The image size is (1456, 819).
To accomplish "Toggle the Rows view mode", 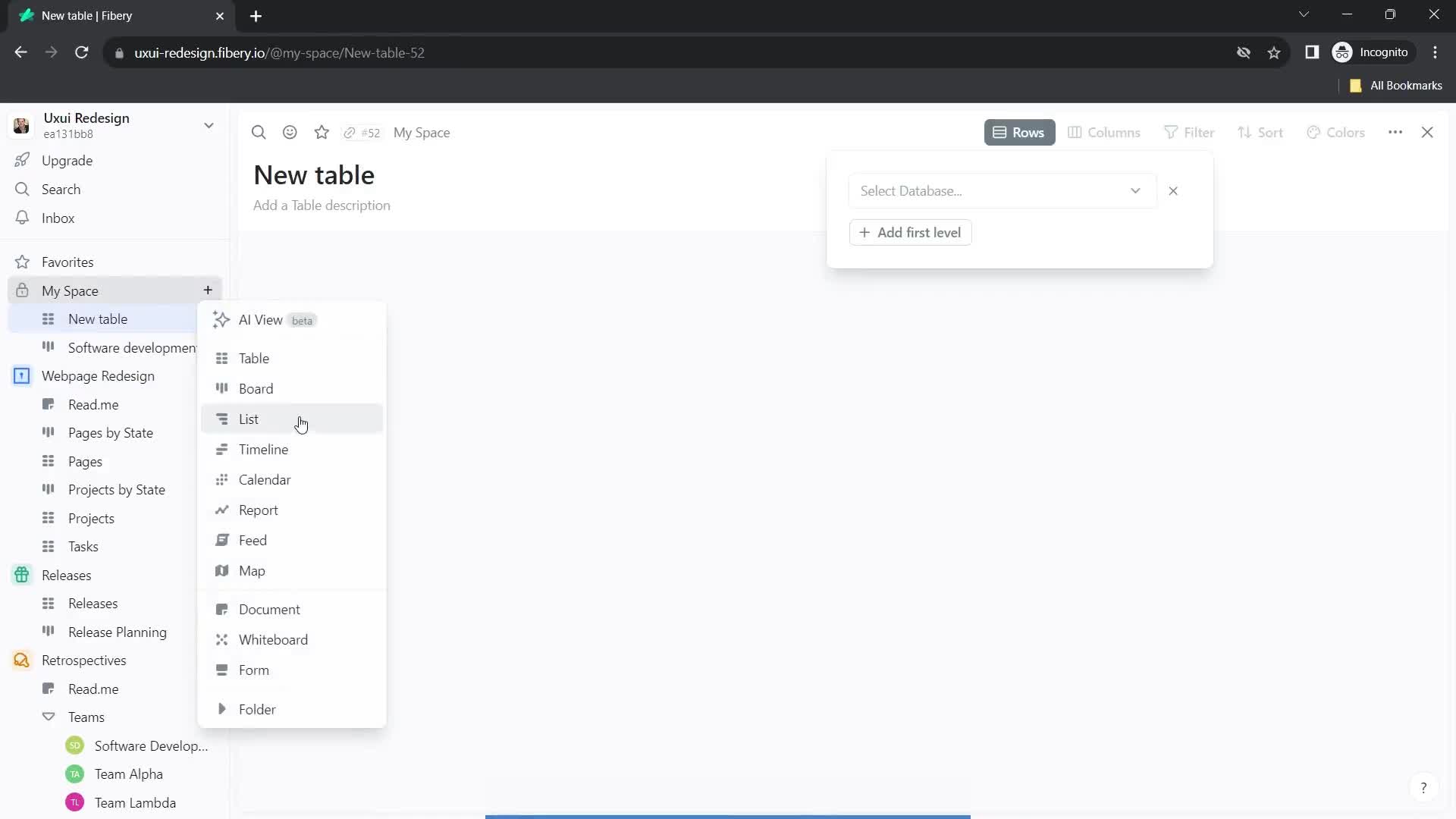I will pyautogui.click(x=1021, y=132).
